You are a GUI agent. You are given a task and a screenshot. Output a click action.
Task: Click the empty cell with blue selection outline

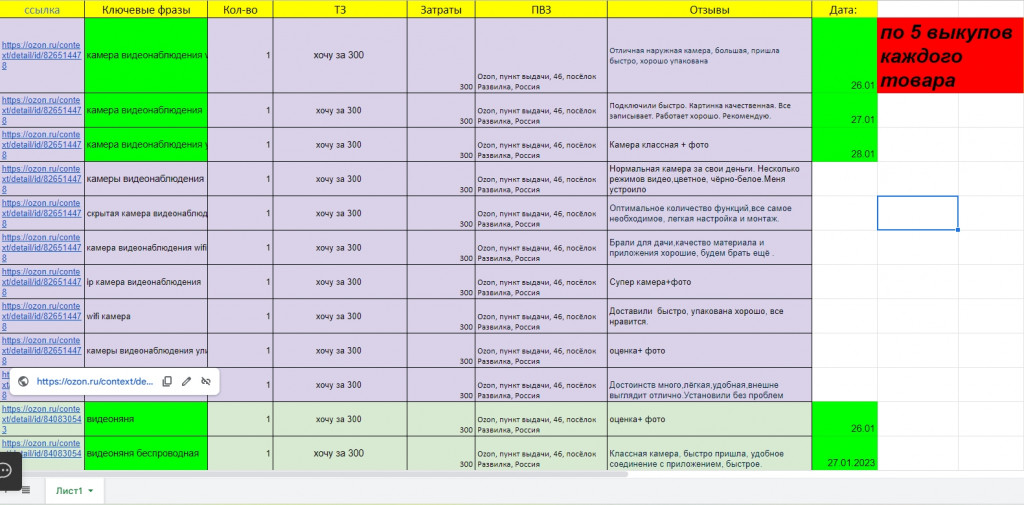pos(918,213)
